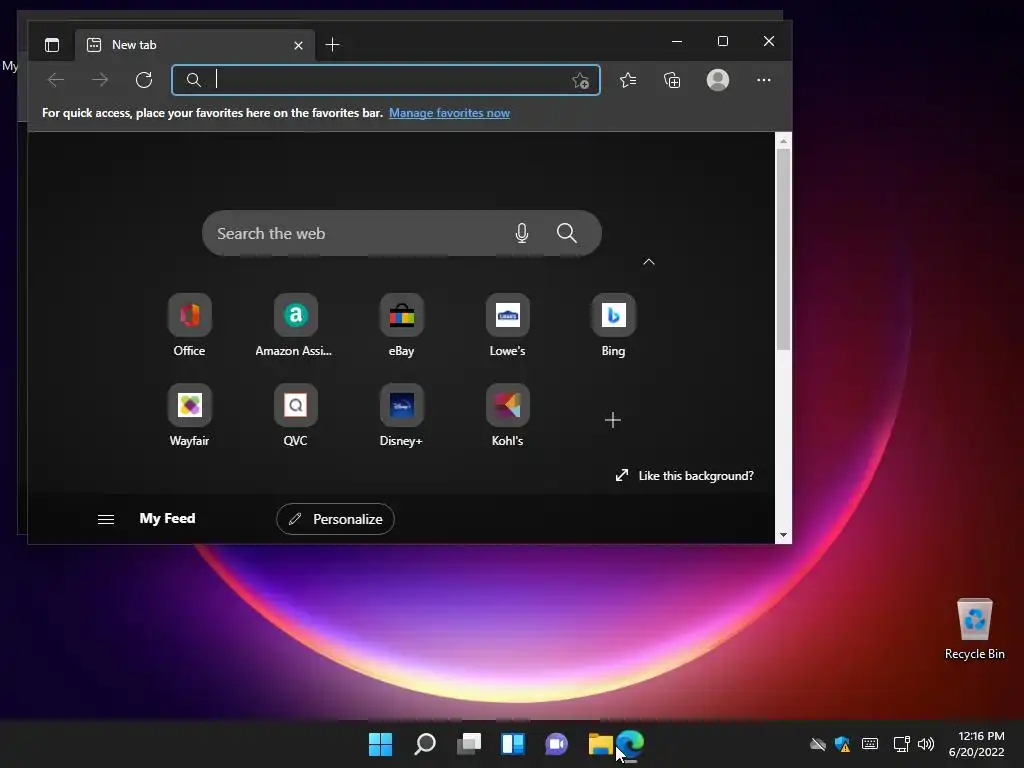
Task: Open the tab actions menu icon
Action: (x=52, y=45)
